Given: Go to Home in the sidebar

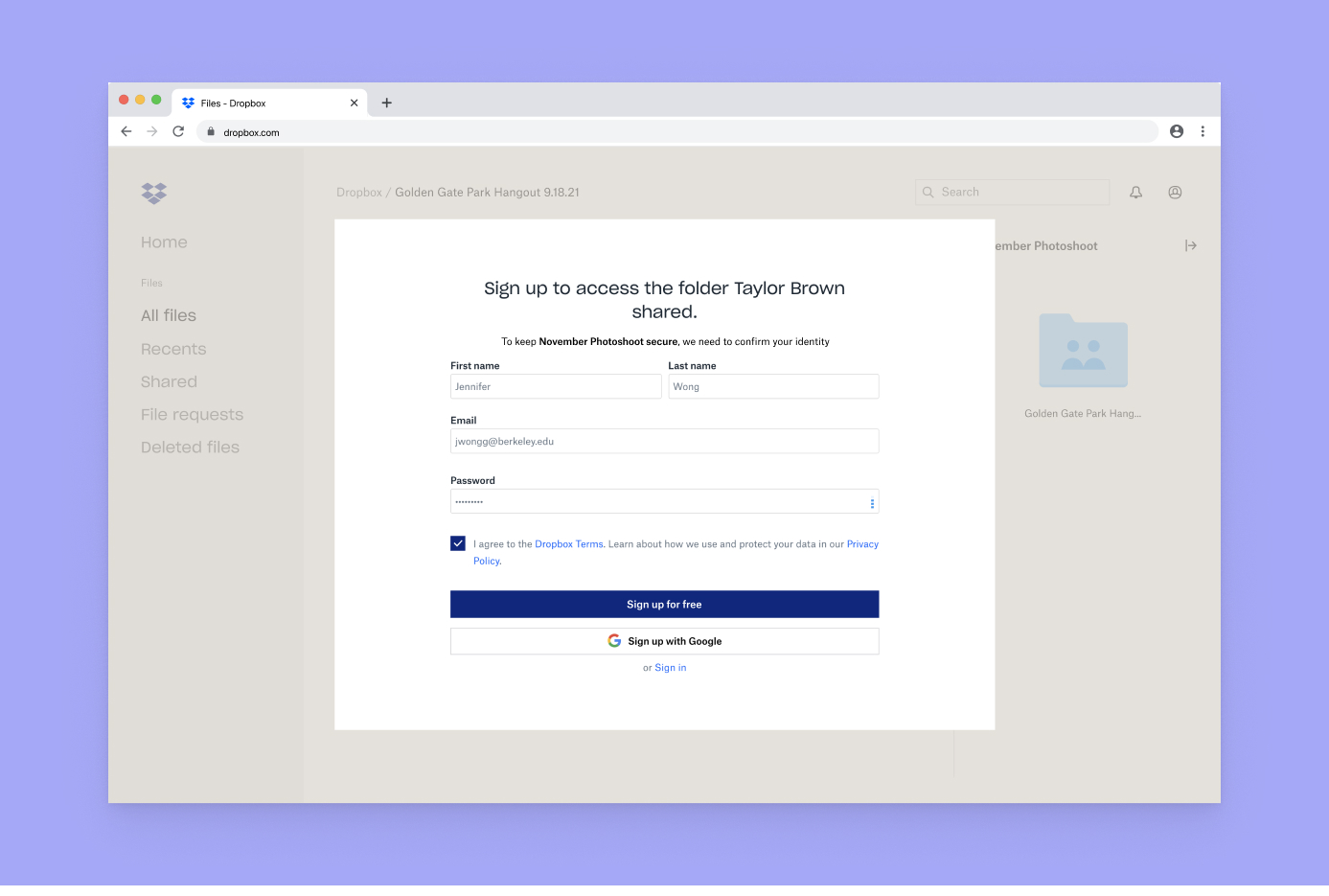Looking at the screenshot, I should (164, 242).
